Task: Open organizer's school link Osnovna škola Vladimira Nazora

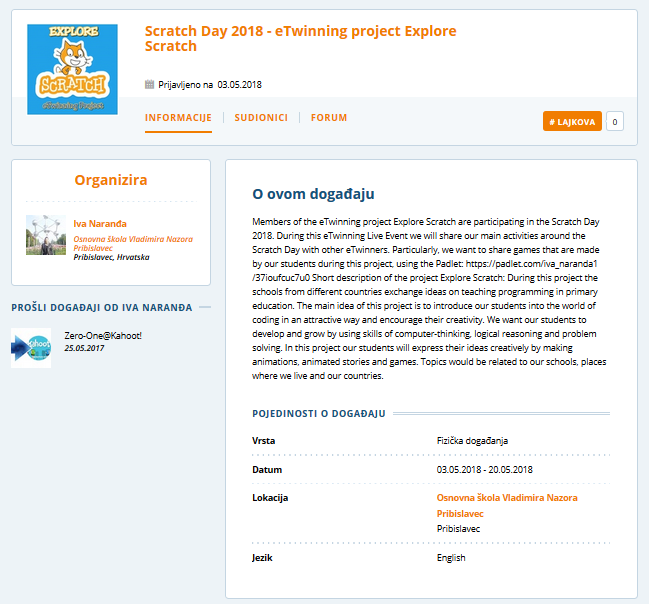Action: (x=133, y=243)
